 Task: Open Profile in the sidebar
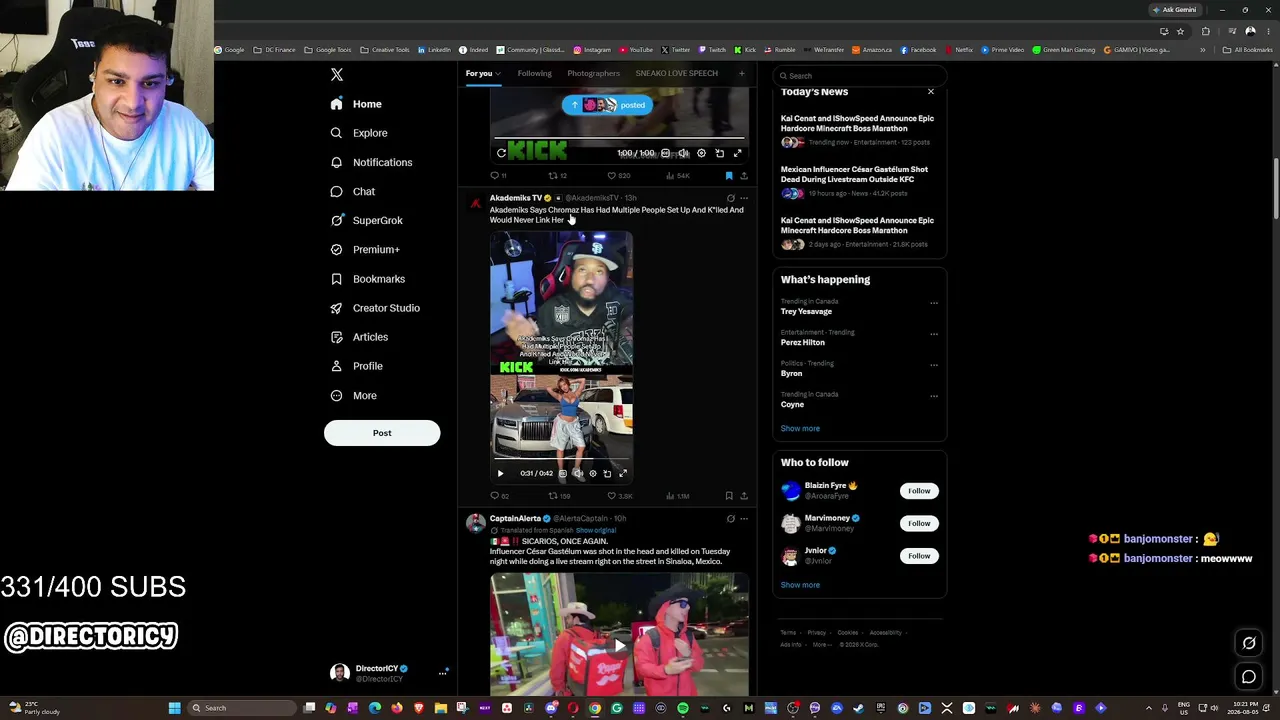pos(357,366)
